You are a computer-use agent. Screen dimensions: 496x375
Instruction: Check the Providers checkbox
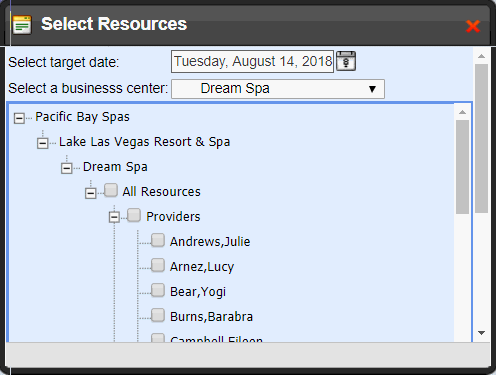[134, 215]
